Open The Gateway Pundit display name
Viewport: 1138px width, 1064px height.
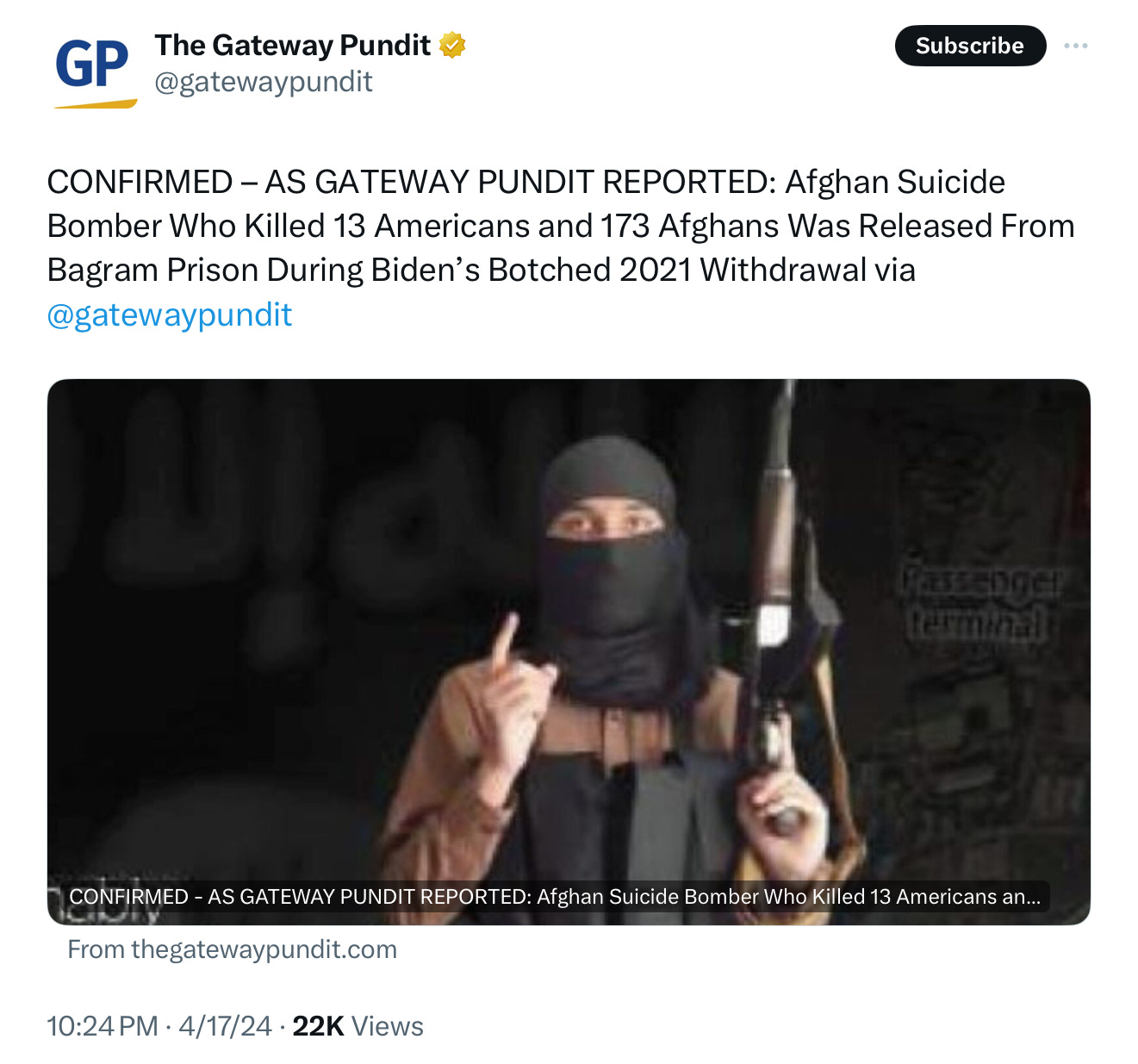click(x=292, y=45)
